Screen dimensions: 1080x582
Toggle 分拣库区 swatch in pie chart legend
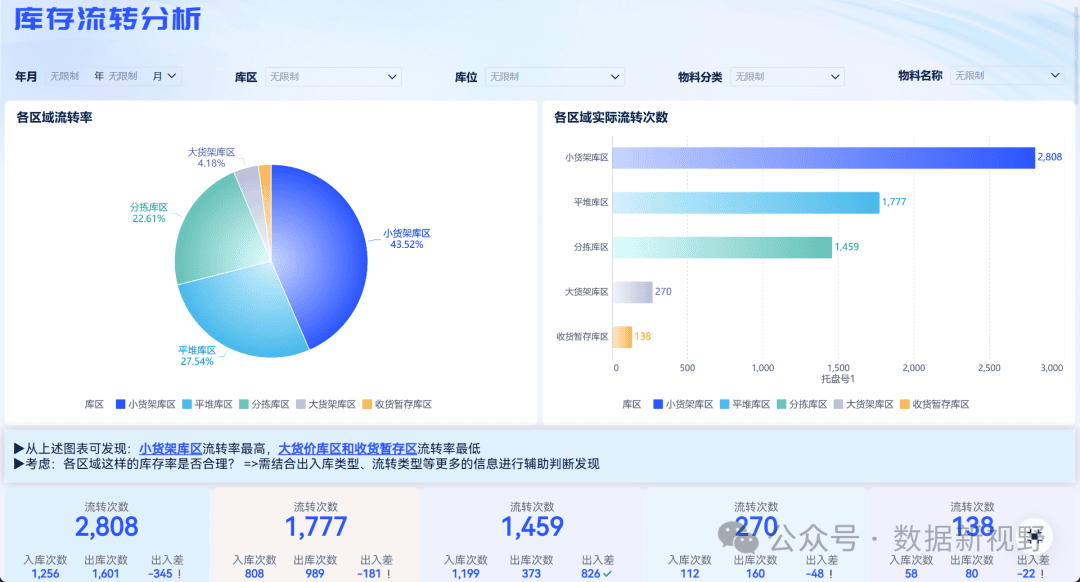coord(244,404)
